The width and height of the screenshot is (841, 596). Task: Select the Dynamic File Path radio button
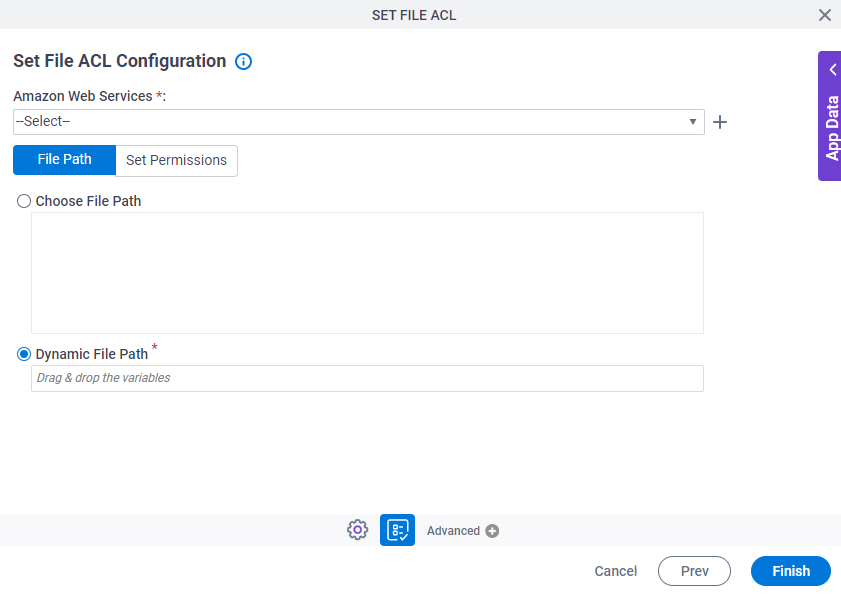pos(24,354)
